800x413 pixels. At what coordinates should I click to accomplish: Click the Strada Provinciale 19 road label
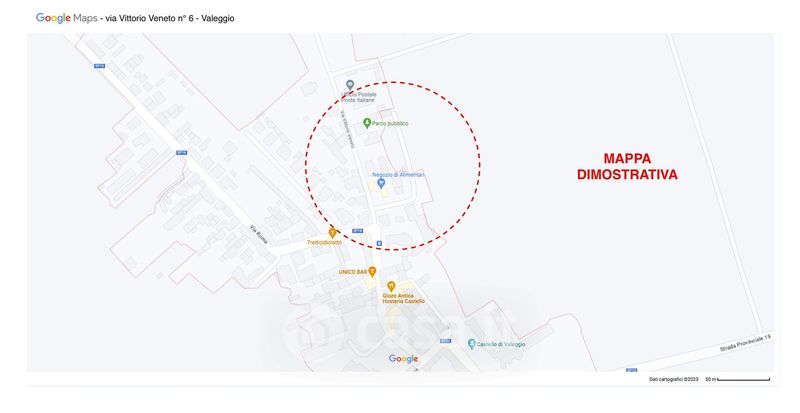pos(745,343)
